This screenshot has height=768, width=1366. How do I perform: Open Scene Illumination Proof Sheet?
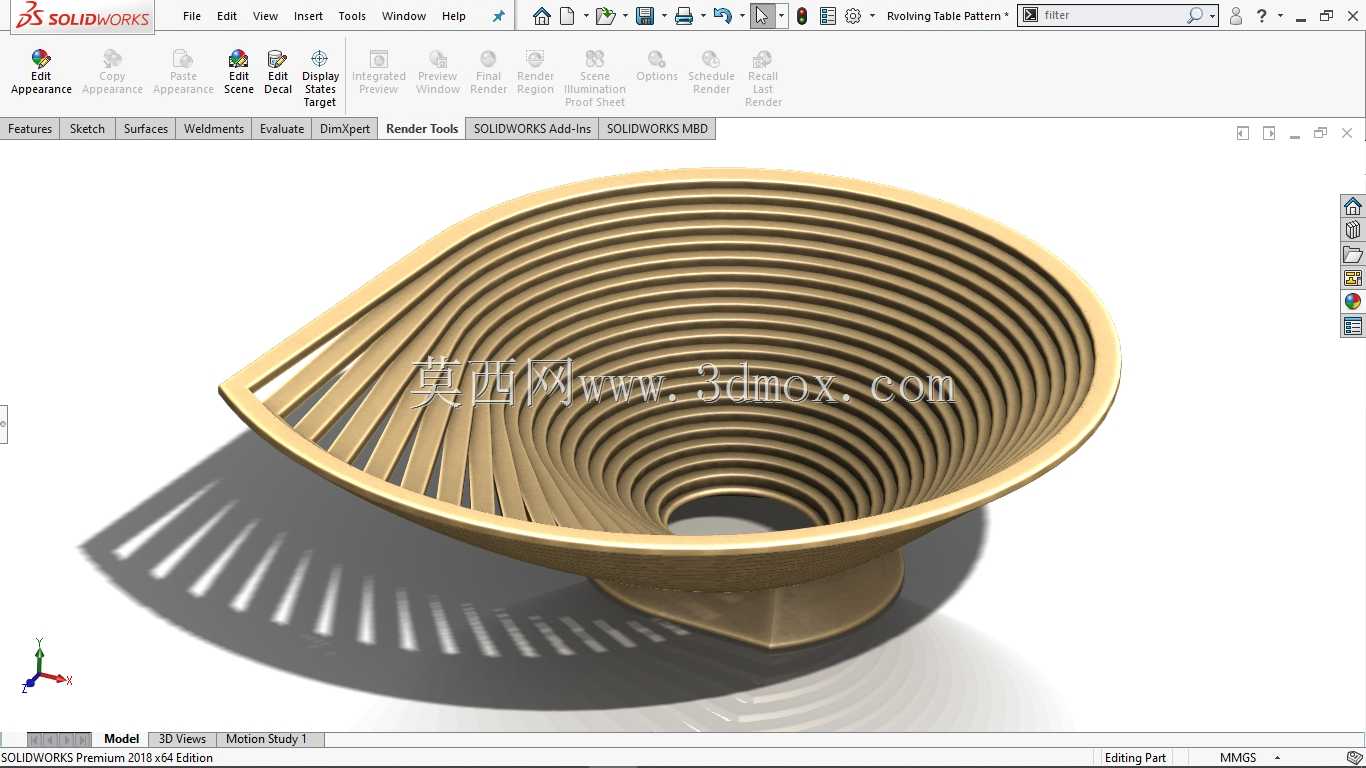click(x=595, y=78)
